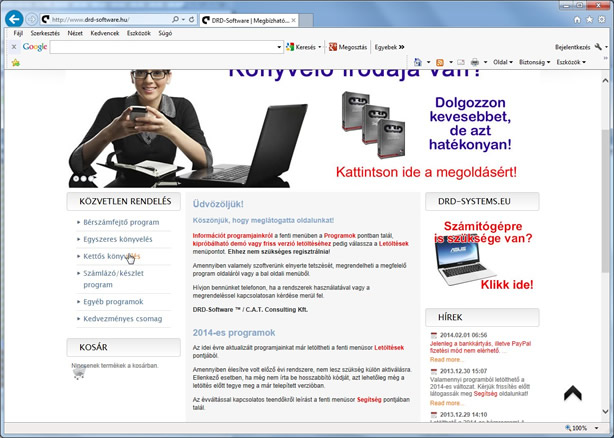Expand Egyebek more toolbar items
This screenshot has height=438, width=614.
coord(389,47)
